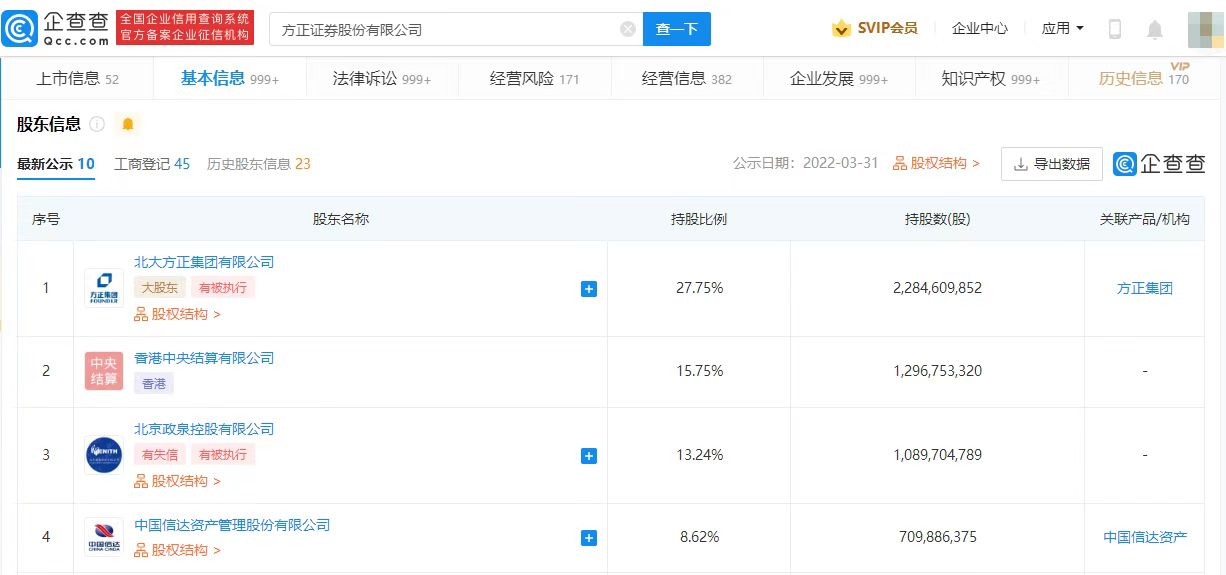Click the 中国信达 China Cinda logo

coord(104,537)
